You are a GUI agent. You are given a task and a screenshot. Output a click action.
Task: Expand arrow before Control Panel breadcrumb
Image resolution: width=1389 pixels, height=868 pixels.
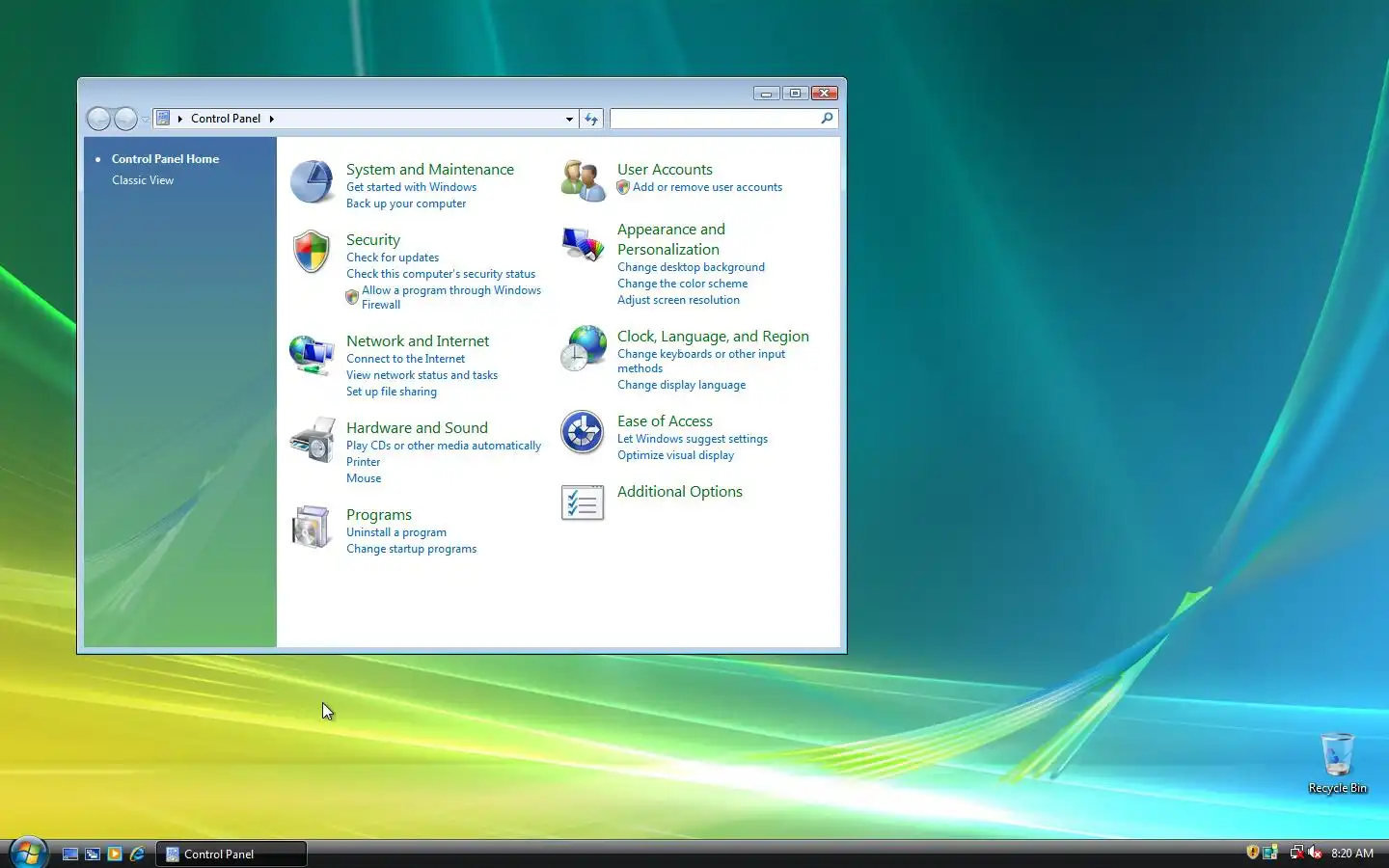point(180,119)
